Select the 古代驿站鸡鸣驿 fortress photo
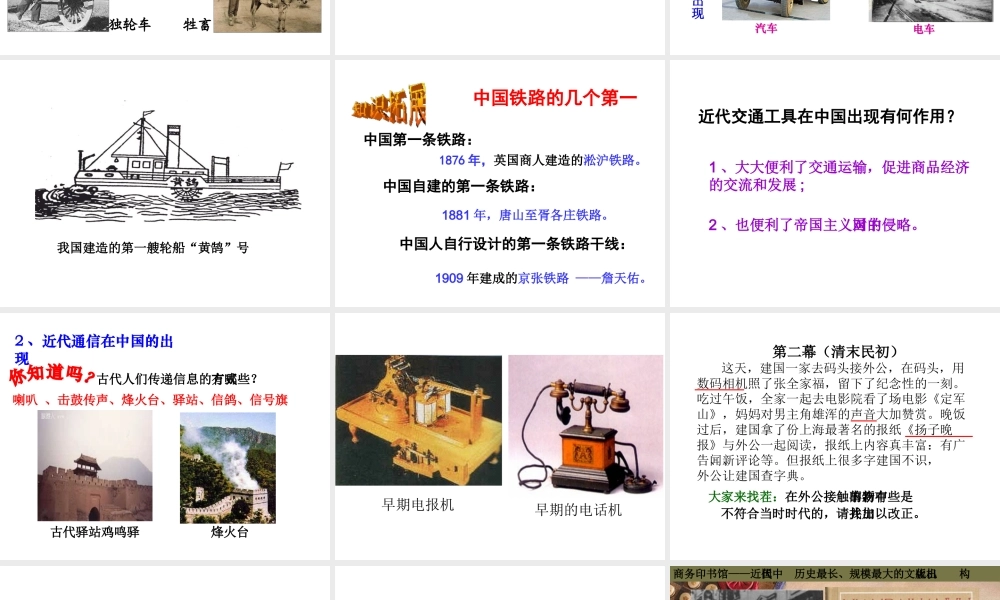 [x=95, y=466]
